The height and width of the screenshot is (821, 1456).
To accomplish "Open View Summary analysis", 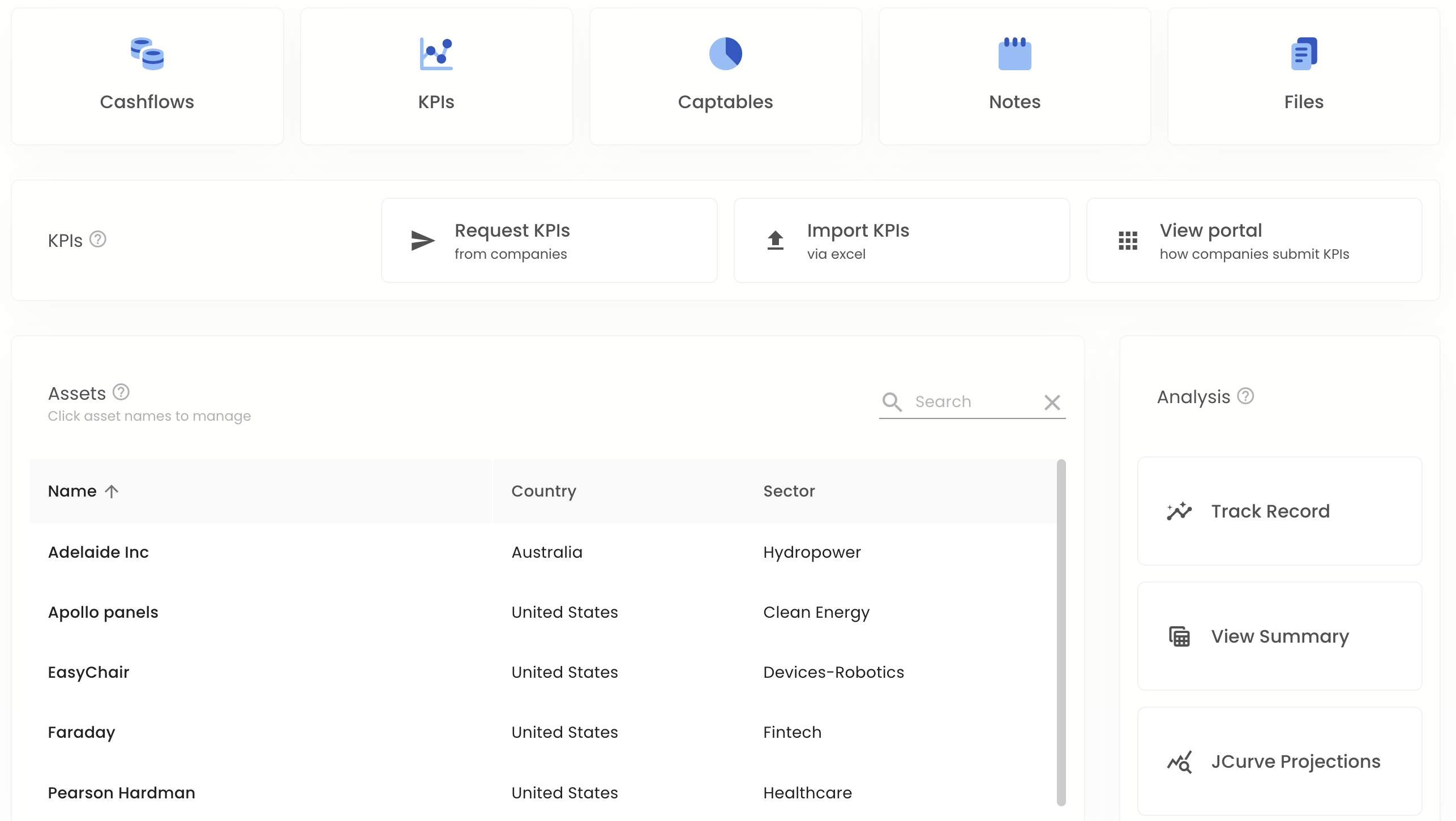I will coord(1279,636).
